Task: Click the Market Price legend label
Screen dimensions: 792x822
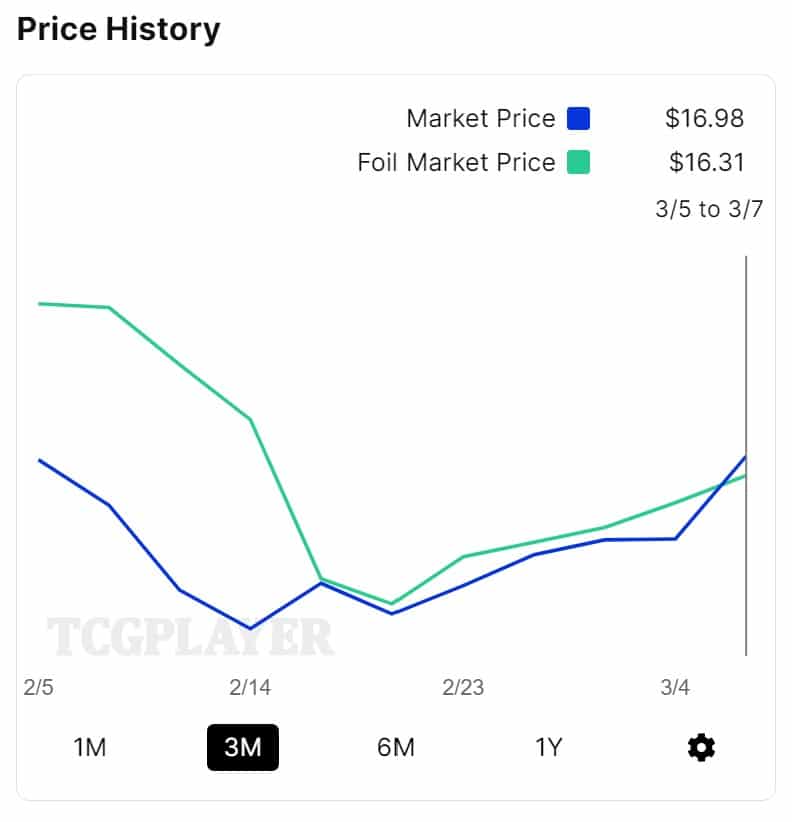Action: click(480, 119)
